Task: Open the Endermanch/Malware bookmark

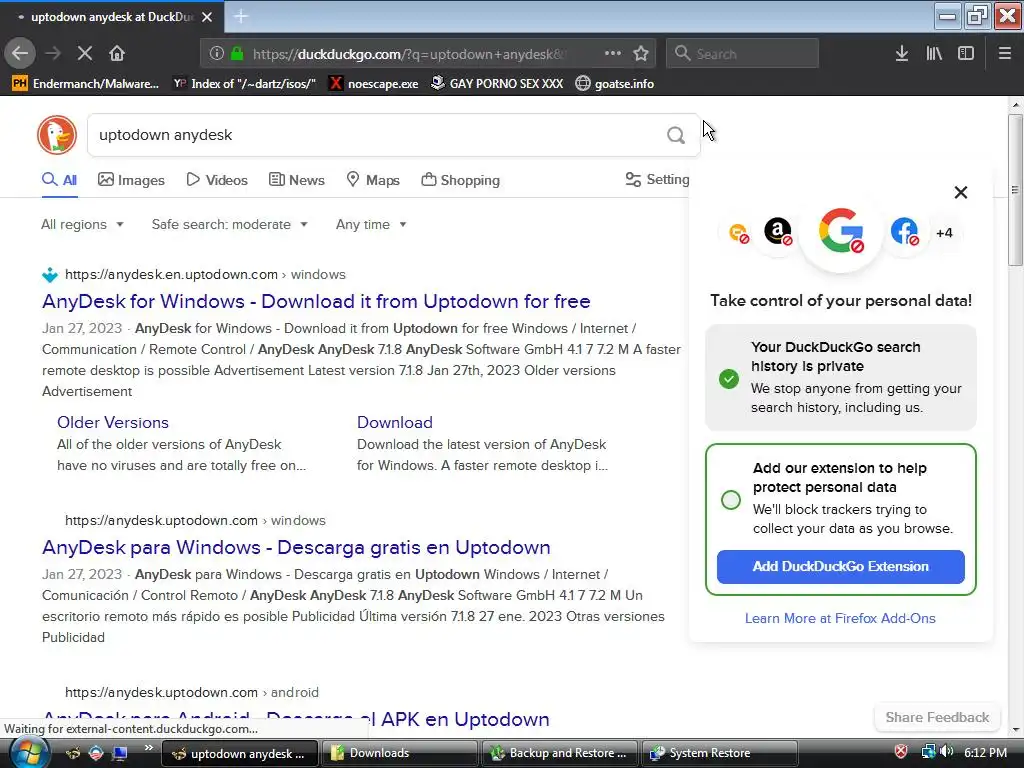Action: point(86,84)
